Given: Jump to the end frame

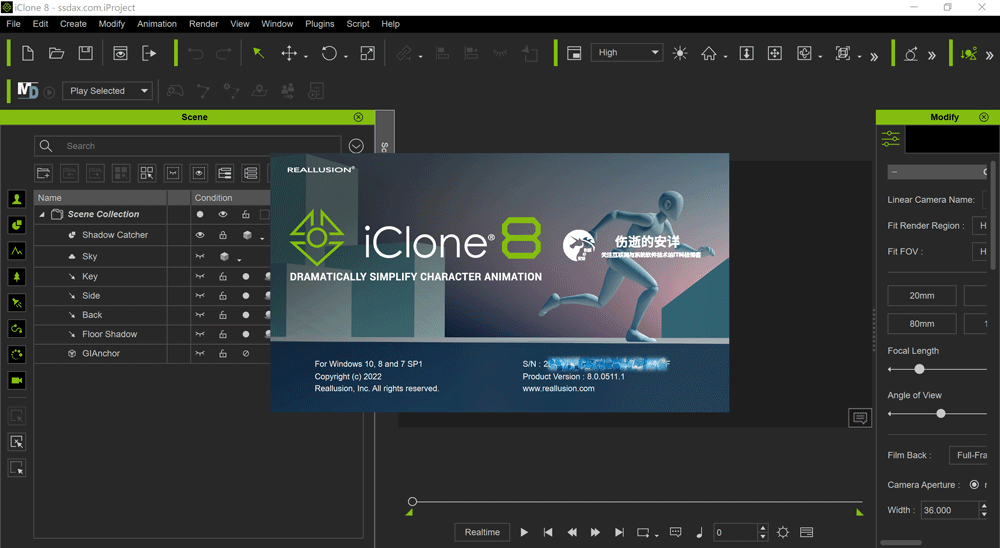Looking at the screenshot, I should (619, 532).
